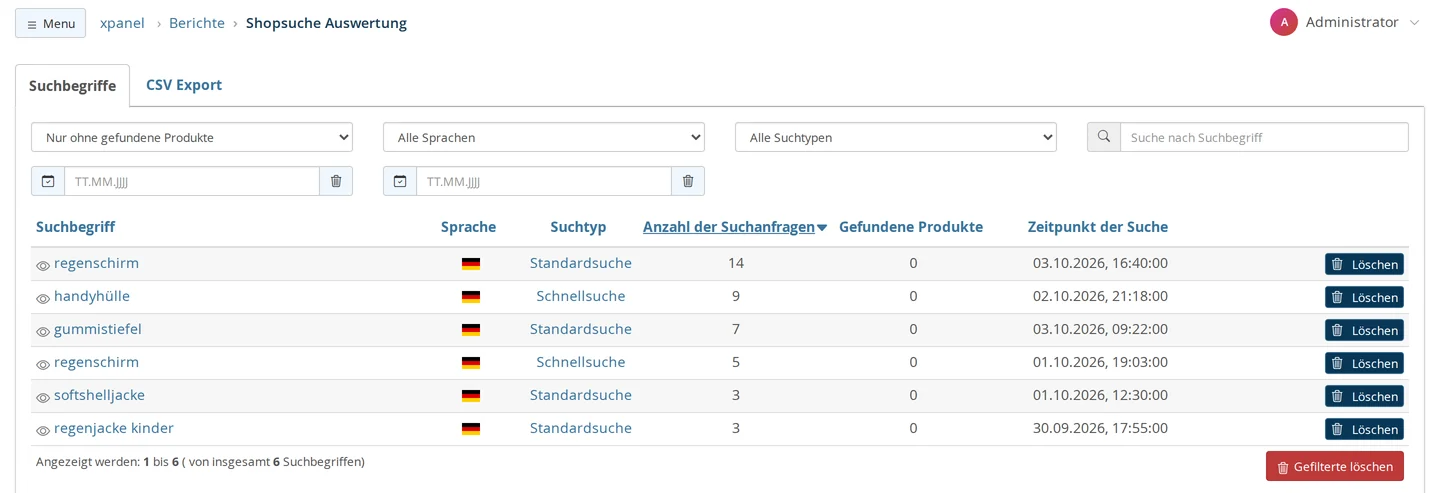Click the 'Shopsuche Auswertung' breadcrumb title

(326, 23)
